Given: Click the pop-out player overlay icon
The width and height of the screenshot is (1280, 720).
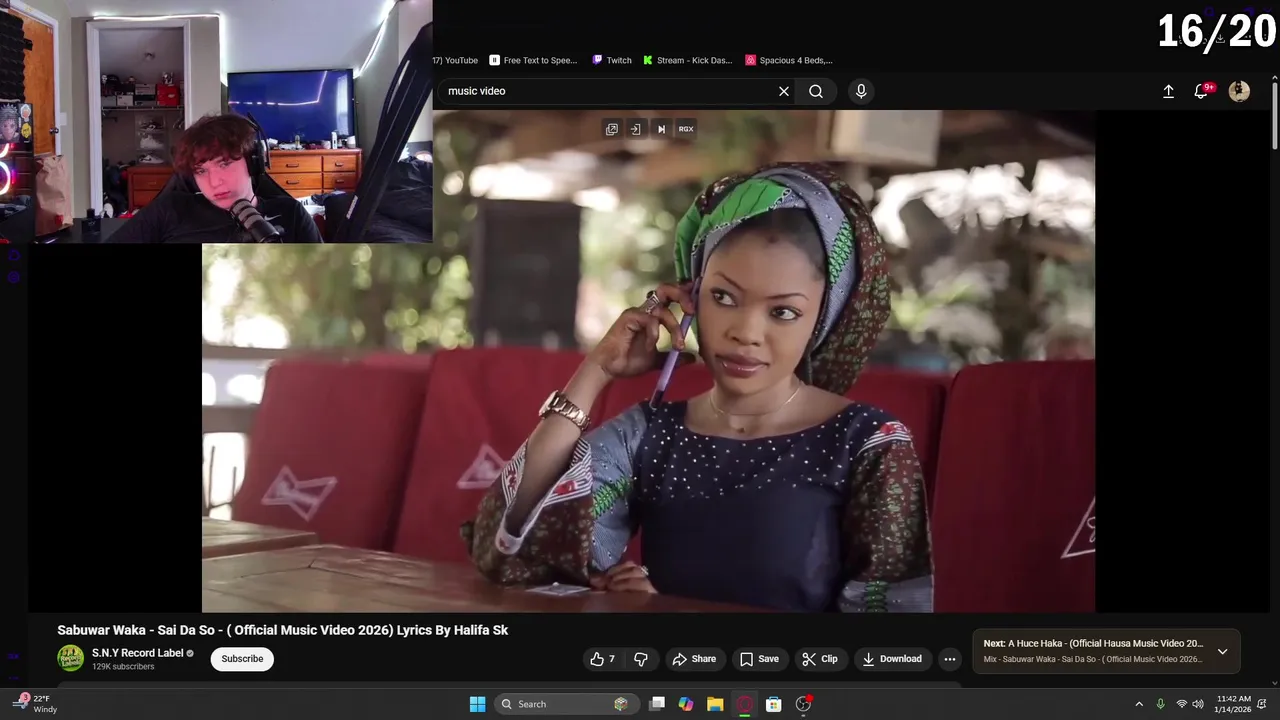Looking at the screenshot, I should click(x=612, y=129).
